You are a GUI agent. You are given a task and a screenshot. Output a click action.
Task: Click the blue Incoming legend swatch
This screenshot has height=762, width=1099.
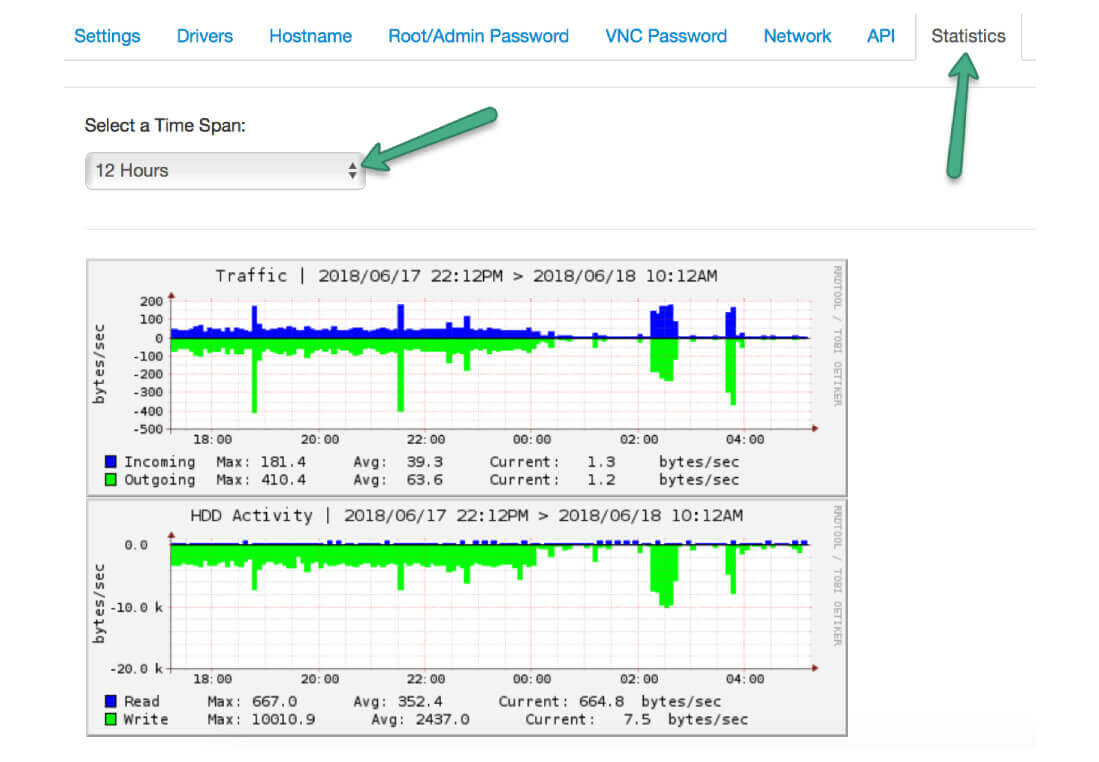[110, 461]
